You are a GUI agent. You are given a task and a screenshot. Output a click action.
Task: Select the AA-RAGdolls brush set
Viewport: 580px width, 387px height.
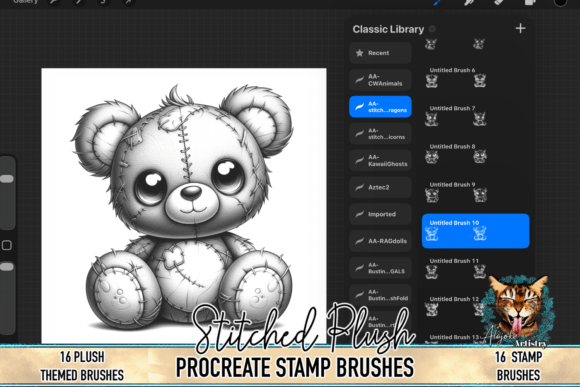click(x=380, y=241)
